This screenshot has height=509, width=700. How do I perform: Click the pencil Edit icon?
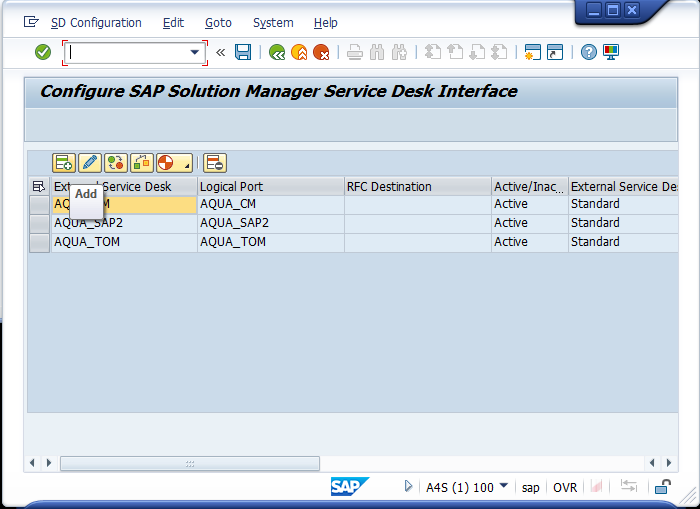(x=90, y=163)
